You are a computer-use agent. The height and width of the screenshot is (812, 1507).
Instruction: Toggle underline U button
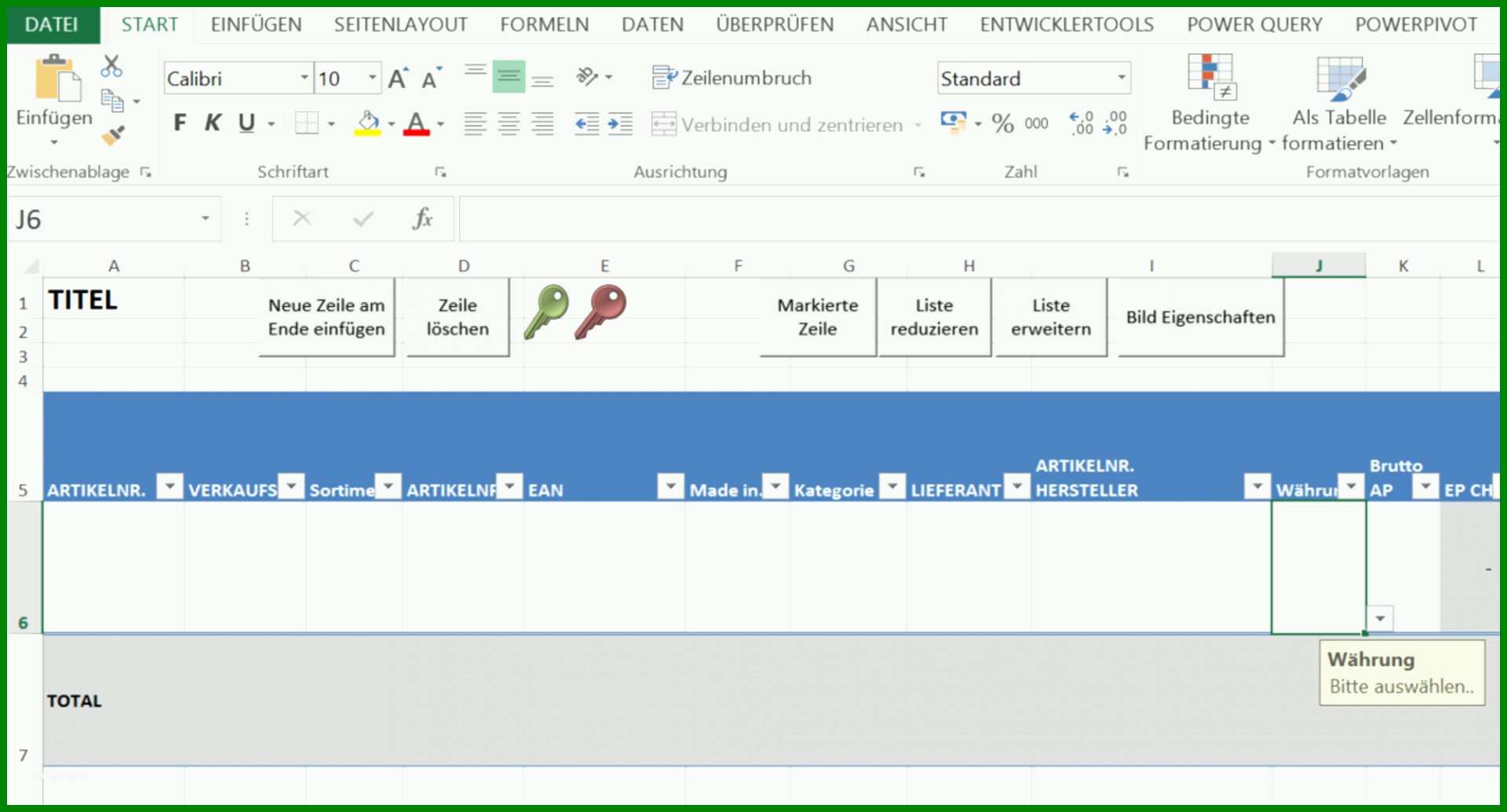[246, 123]
